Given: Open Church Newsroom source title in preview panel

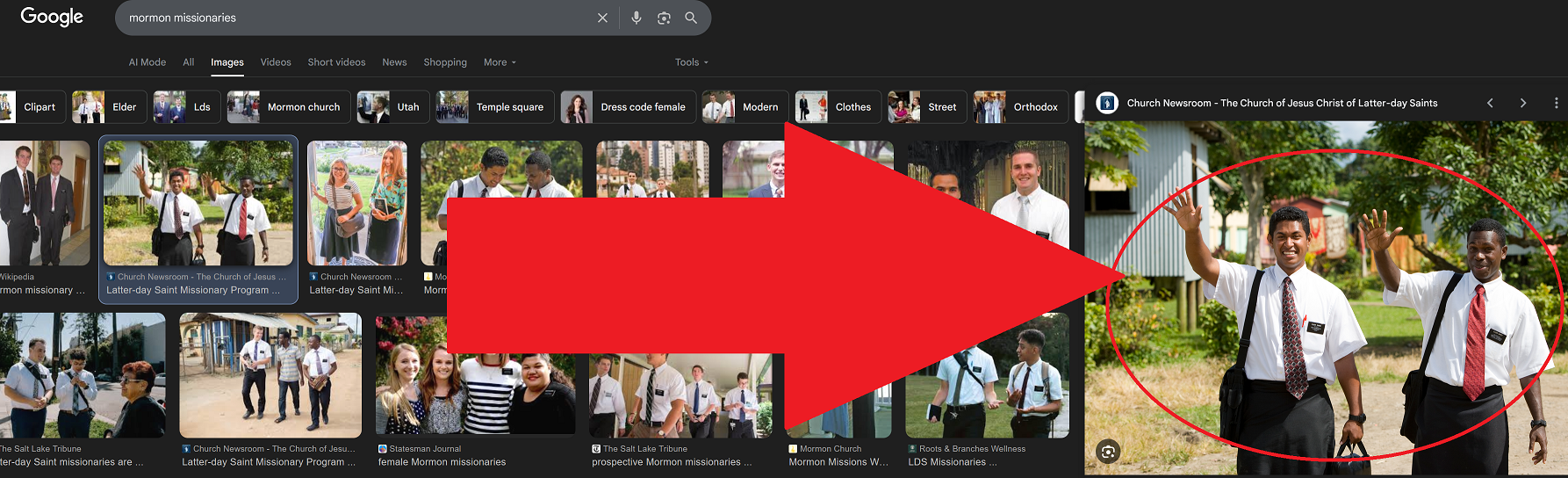Looking at the screenshot, I should pos(1282,103).
